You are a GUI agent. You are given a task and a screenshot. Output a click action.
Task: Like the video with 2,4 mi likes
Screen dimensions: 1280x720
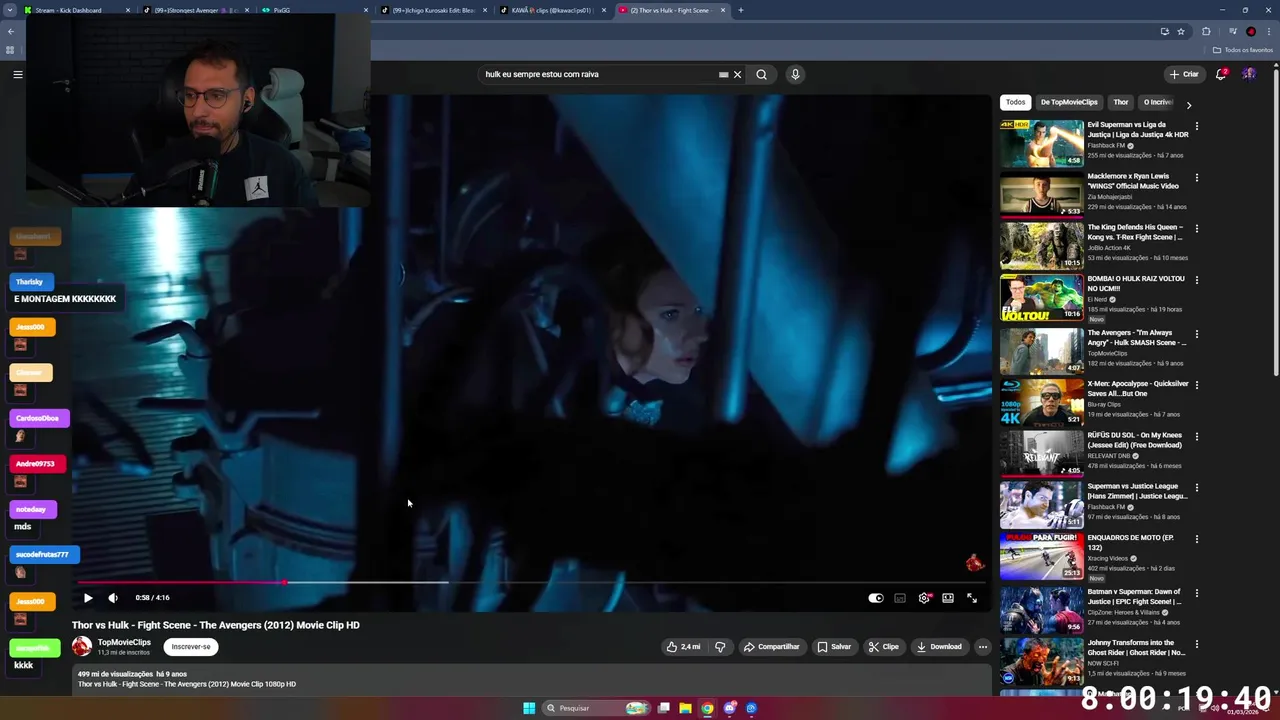pos(683,647)
